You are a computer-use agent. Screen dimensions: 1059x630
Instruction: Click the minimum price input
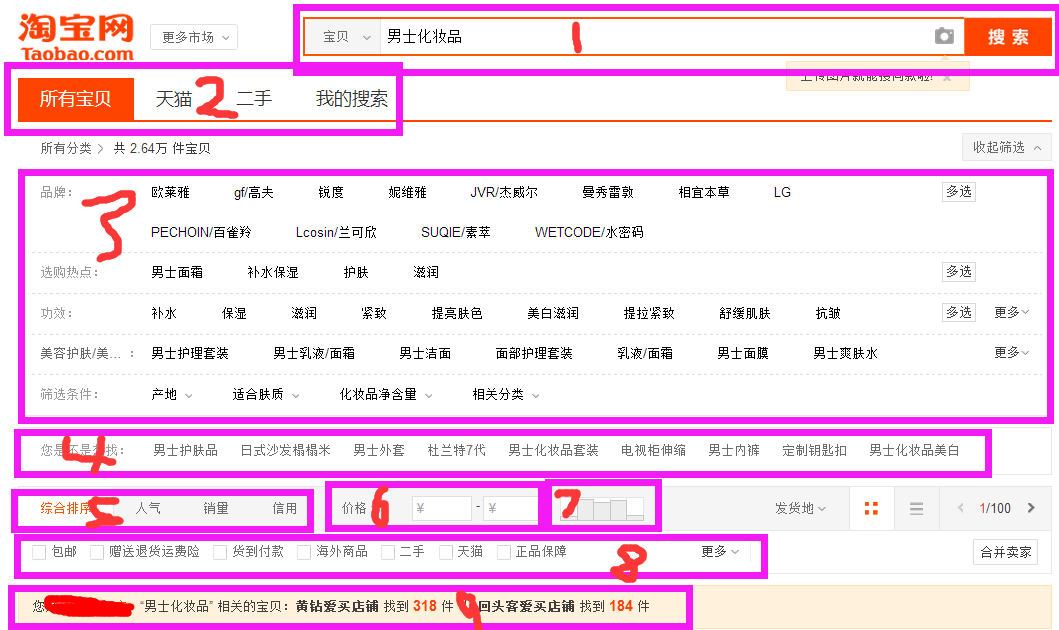(442, 508)
